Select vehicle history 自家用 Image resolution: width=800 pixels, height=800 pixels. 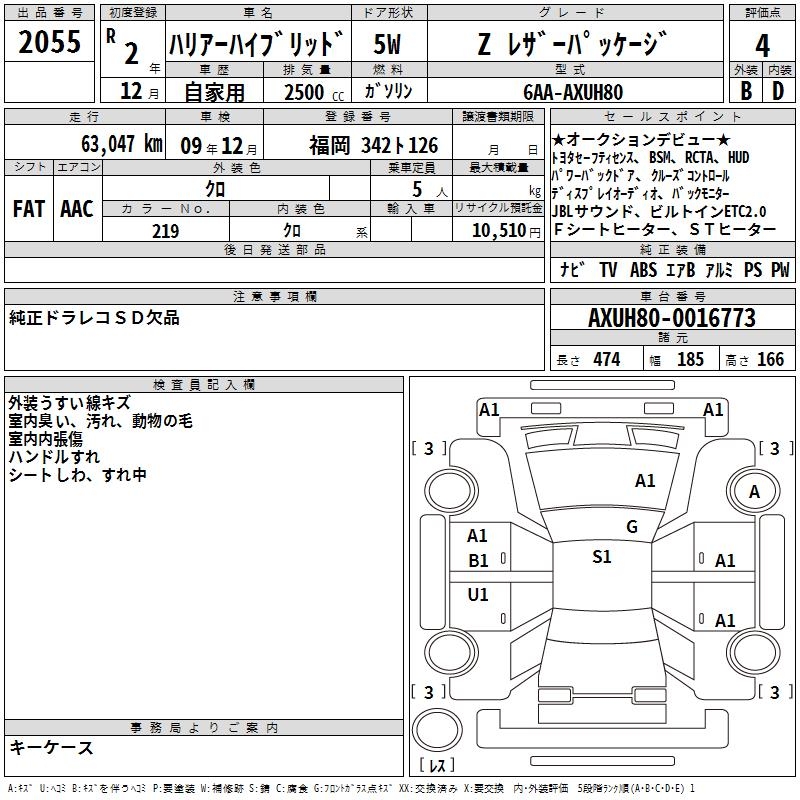click(x=214, y=92)
